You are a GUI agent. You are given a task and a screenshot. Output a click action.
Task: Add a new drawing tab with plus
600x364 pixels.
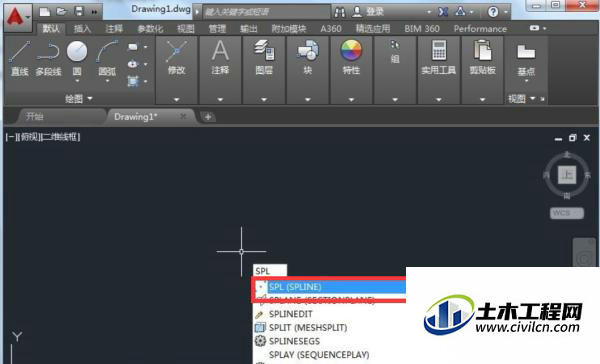[x=208, y=117]
